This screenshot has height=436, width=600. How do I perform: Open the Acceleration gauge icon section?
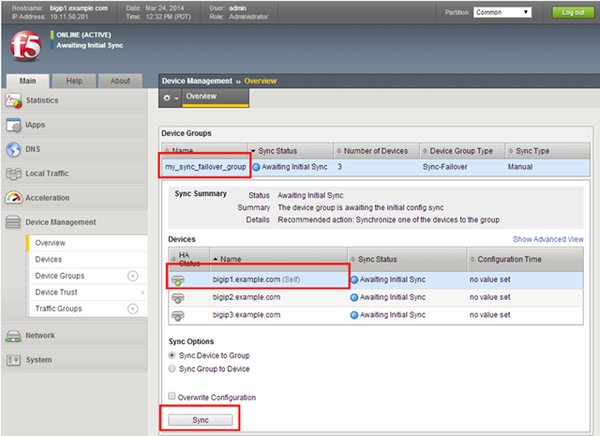tap(16, 198)
